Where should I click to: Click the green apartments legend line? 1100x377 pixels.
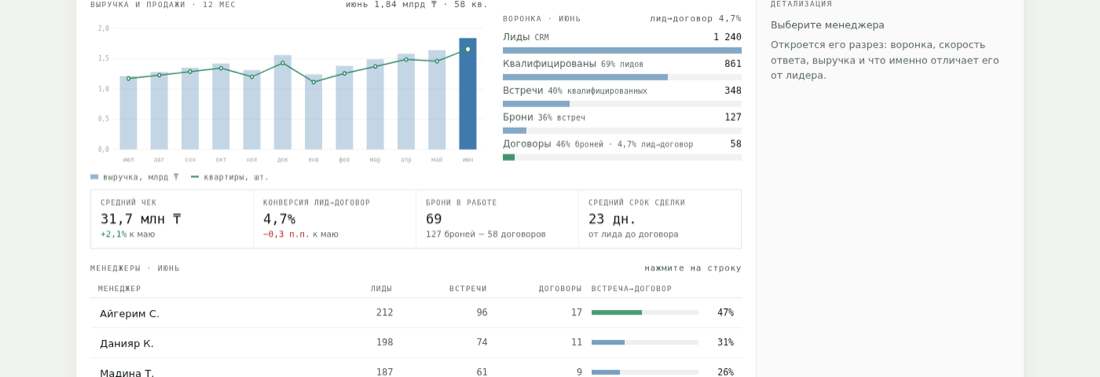(195, 178)
